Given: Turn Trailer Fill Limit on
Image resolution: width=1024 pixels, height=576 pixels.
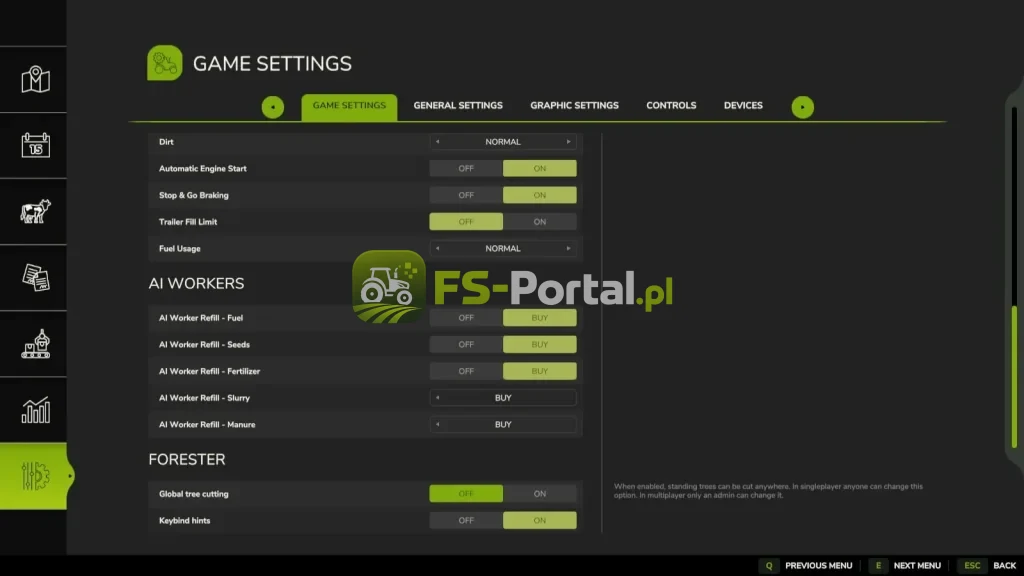Looking at the screenshot, I should click(539, 222).
